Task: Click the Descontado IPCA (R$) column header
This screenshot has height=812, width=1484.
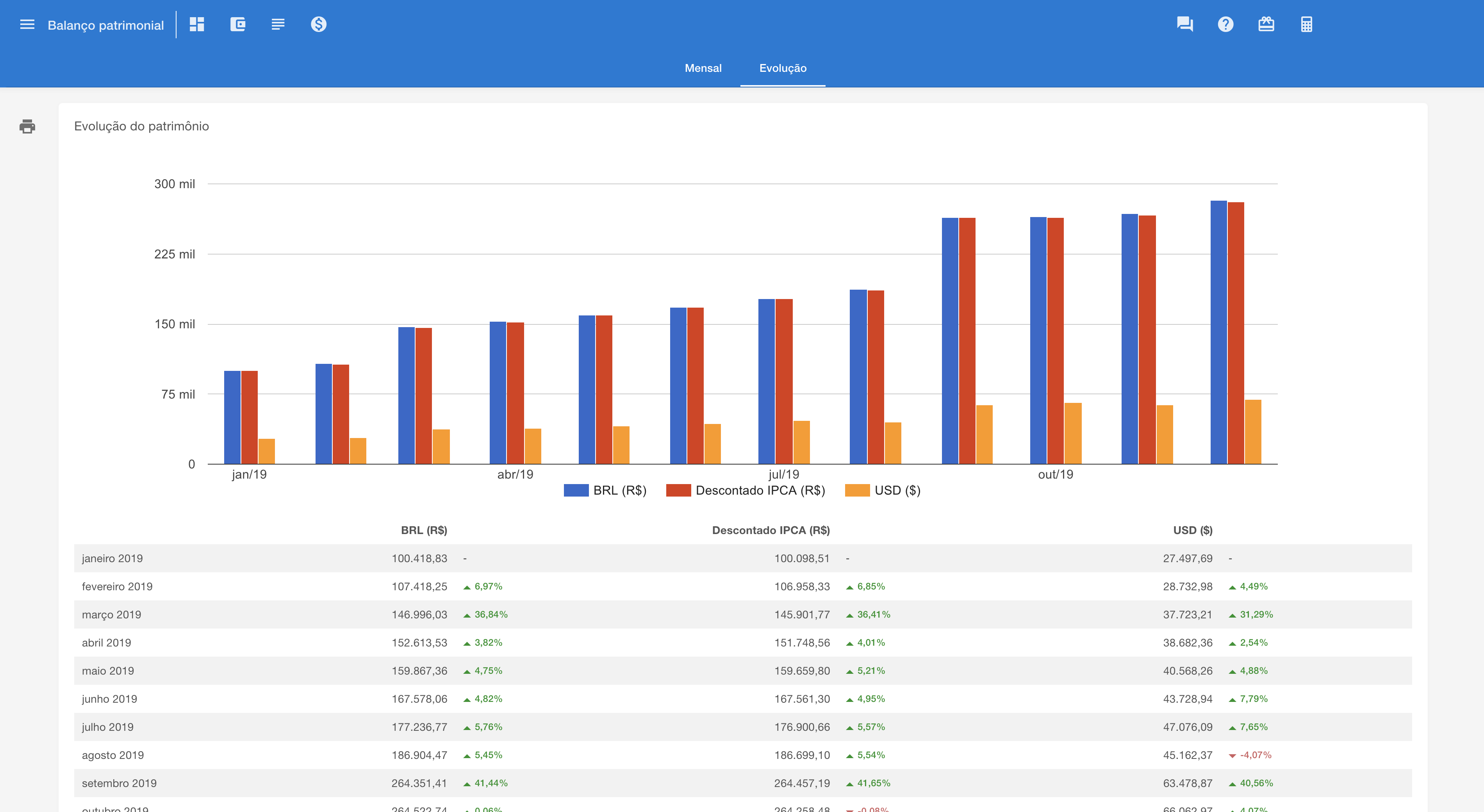Action: pyautogui.click(x=770, y=530)
